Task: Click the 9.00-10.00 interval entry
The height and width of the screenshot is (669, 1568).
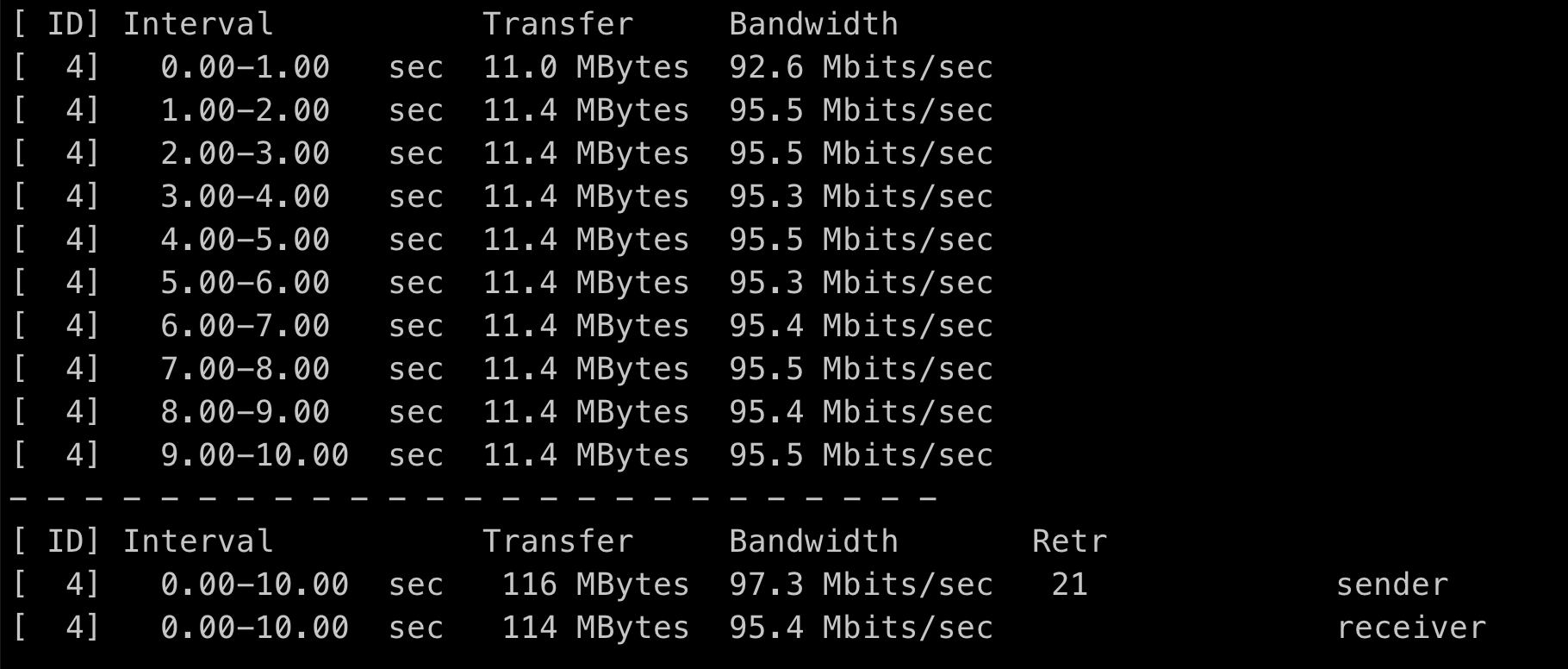Action: [254, 455]
